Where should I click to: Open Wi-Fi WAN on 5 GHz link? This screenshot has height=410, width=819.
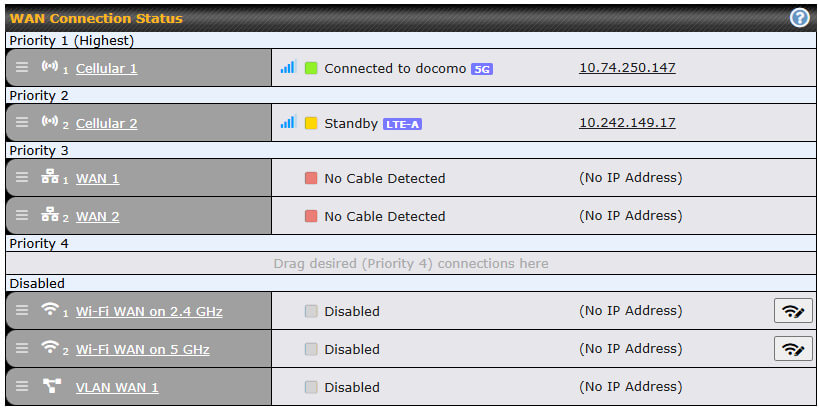143,349
